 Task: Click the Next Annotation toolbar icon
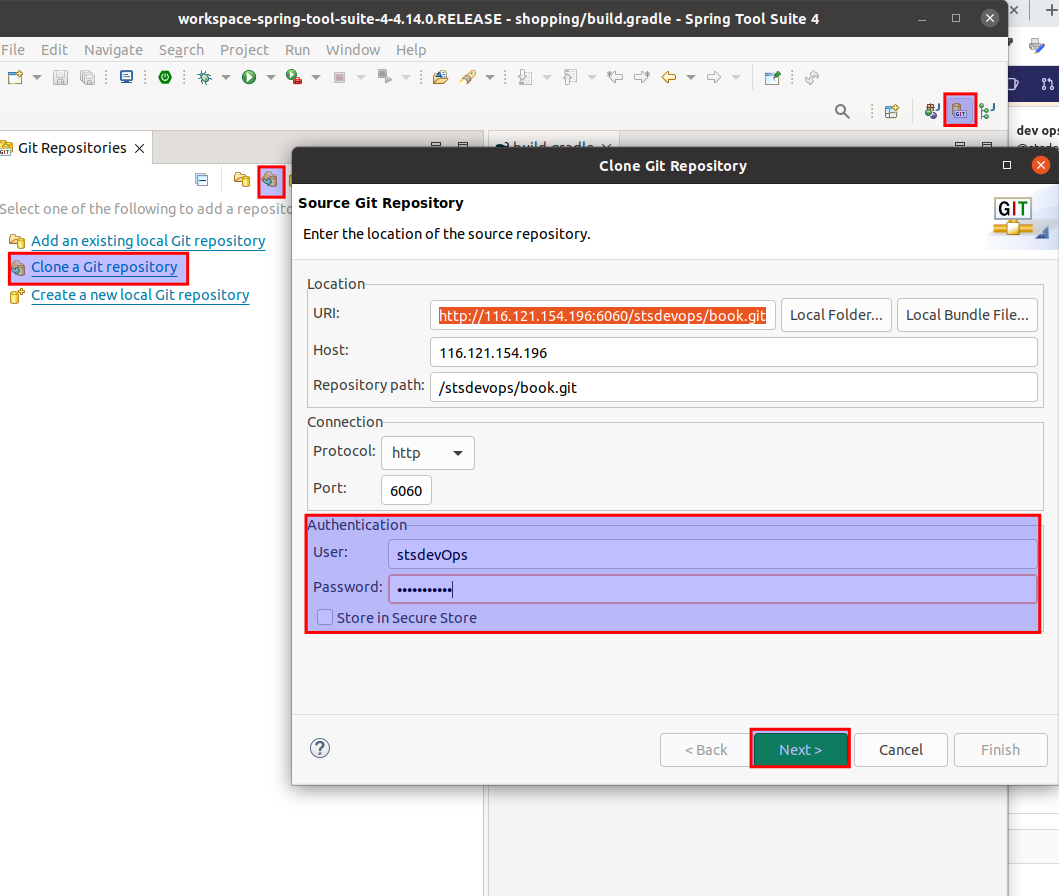[525, 78]
